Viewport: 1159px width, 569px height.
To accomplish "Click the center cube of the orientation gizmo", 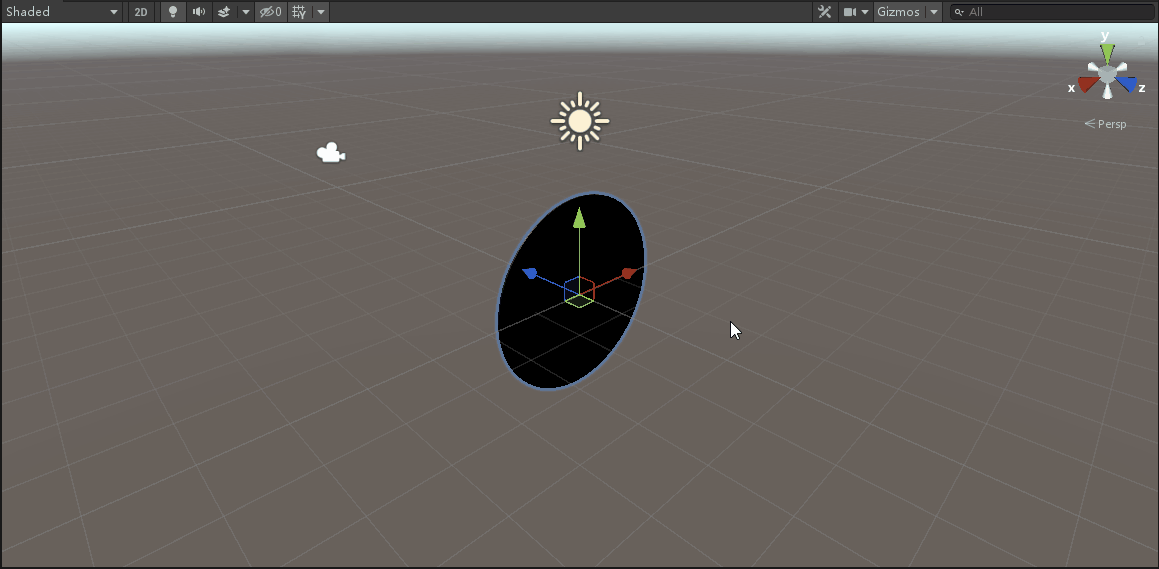I will tap(1107, 74).
